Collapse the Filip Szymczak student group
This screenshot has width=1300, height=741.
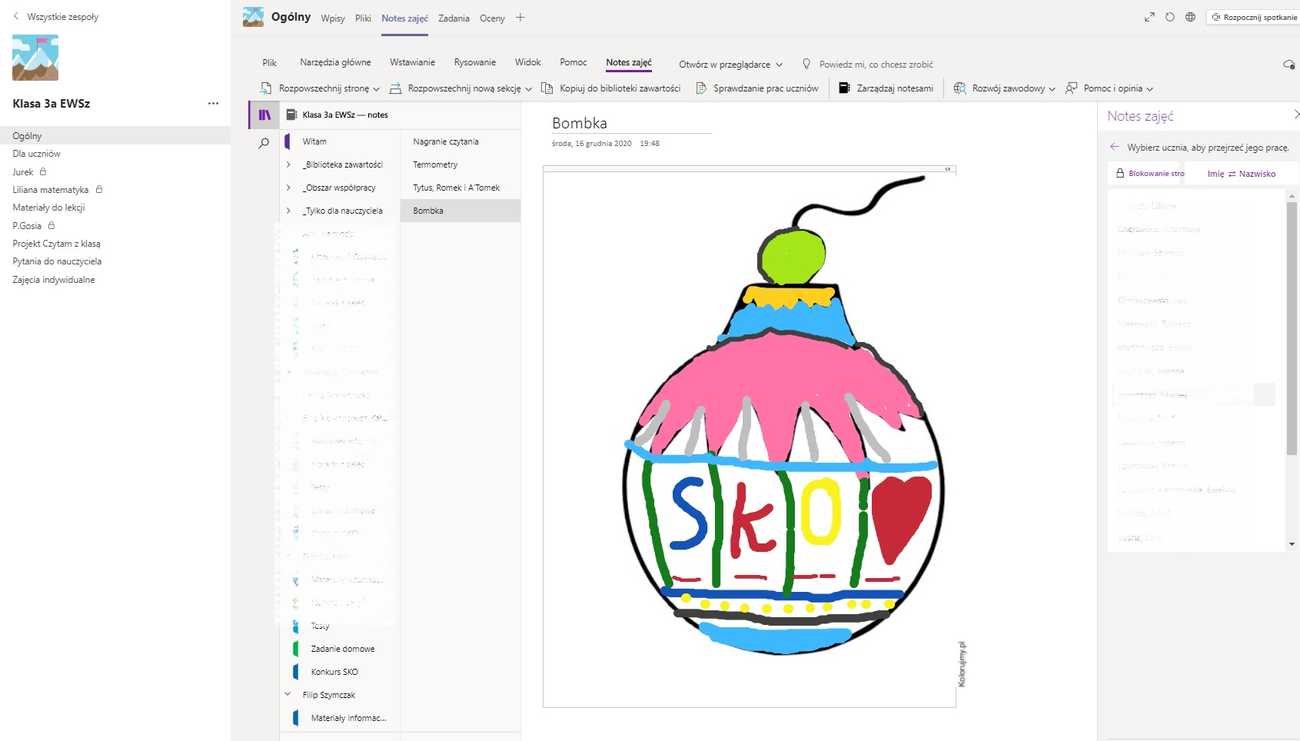289,694
